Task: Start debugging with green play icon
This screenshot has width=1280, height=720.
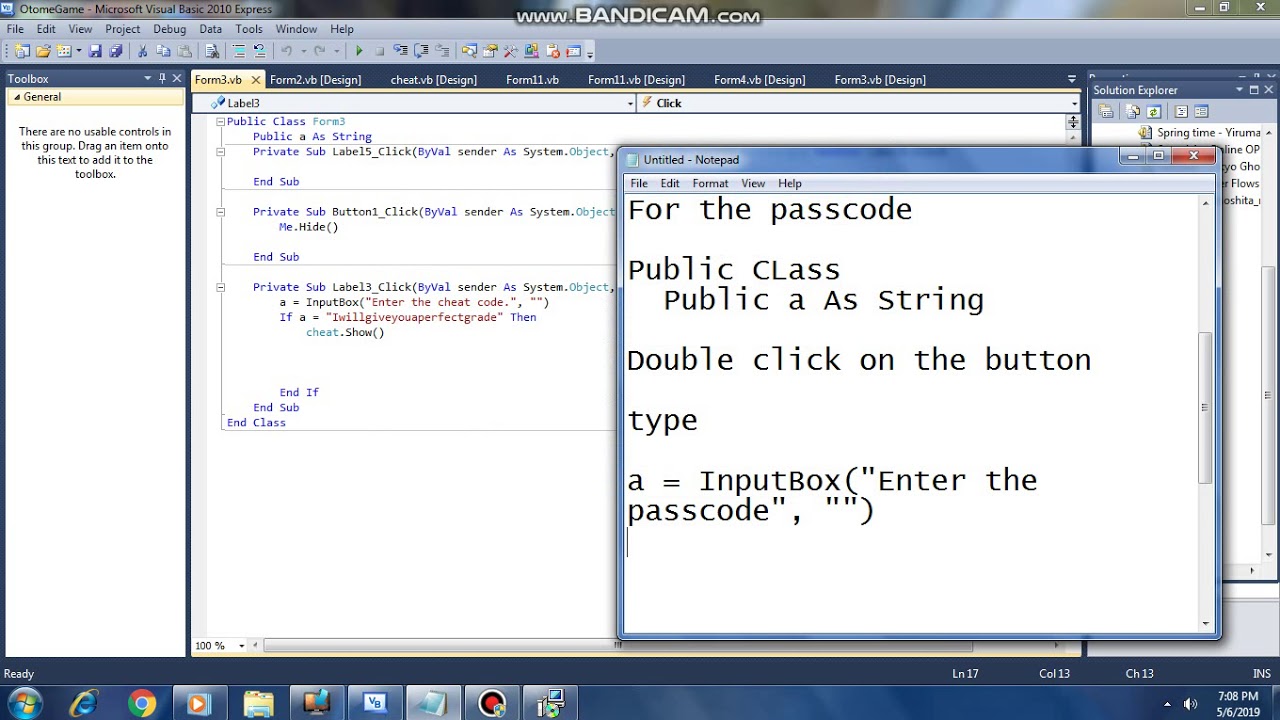Action: (x=359, y=51)
